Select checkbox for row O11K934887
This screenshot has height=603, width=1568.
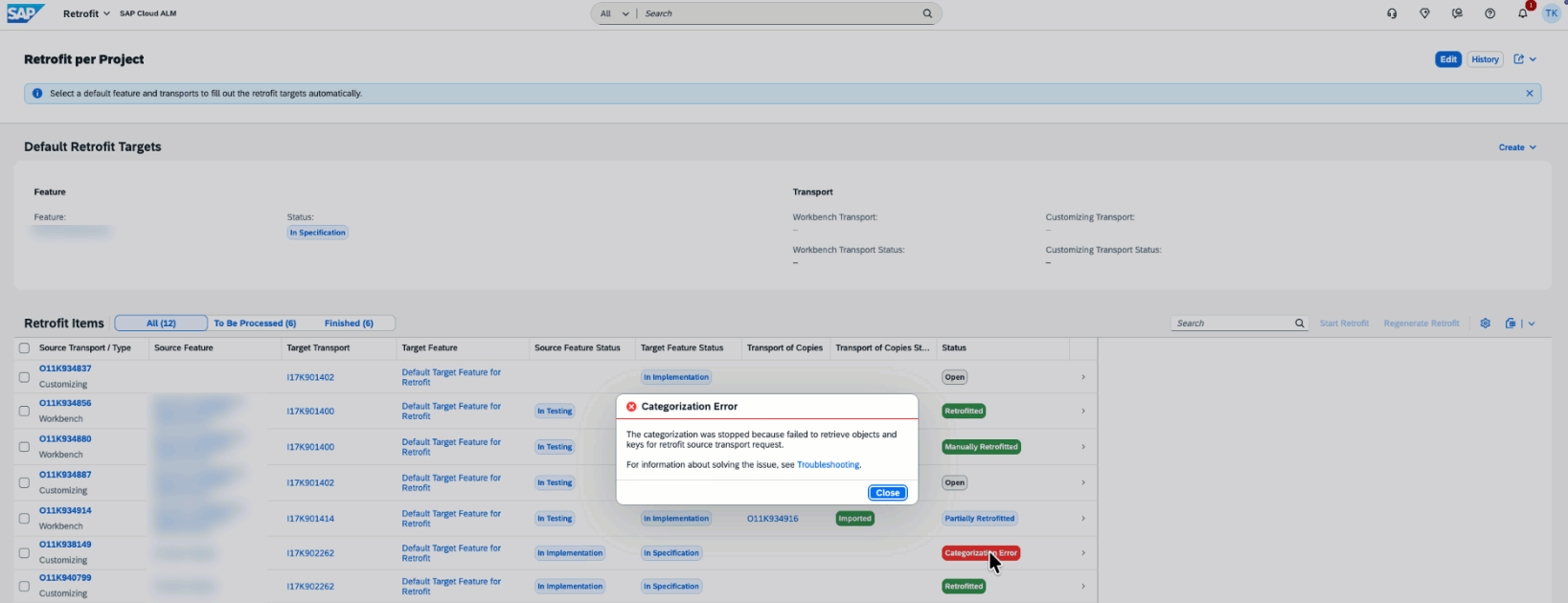point(24,482)
